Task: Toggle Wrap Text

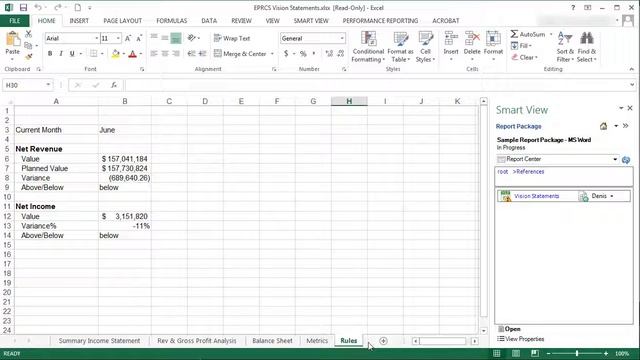Action: point(232,38)
